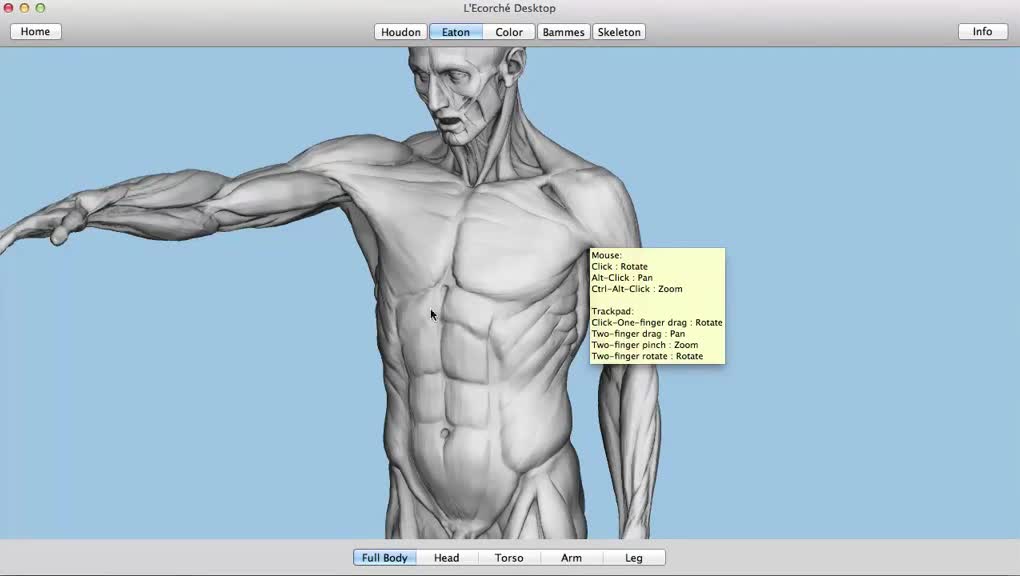The width and height of the screenshot is (1020, 576).
Task: Click the "Click-One-finger drag : Rotate" line
Action: pyautogui.click(x=657, y=323)
